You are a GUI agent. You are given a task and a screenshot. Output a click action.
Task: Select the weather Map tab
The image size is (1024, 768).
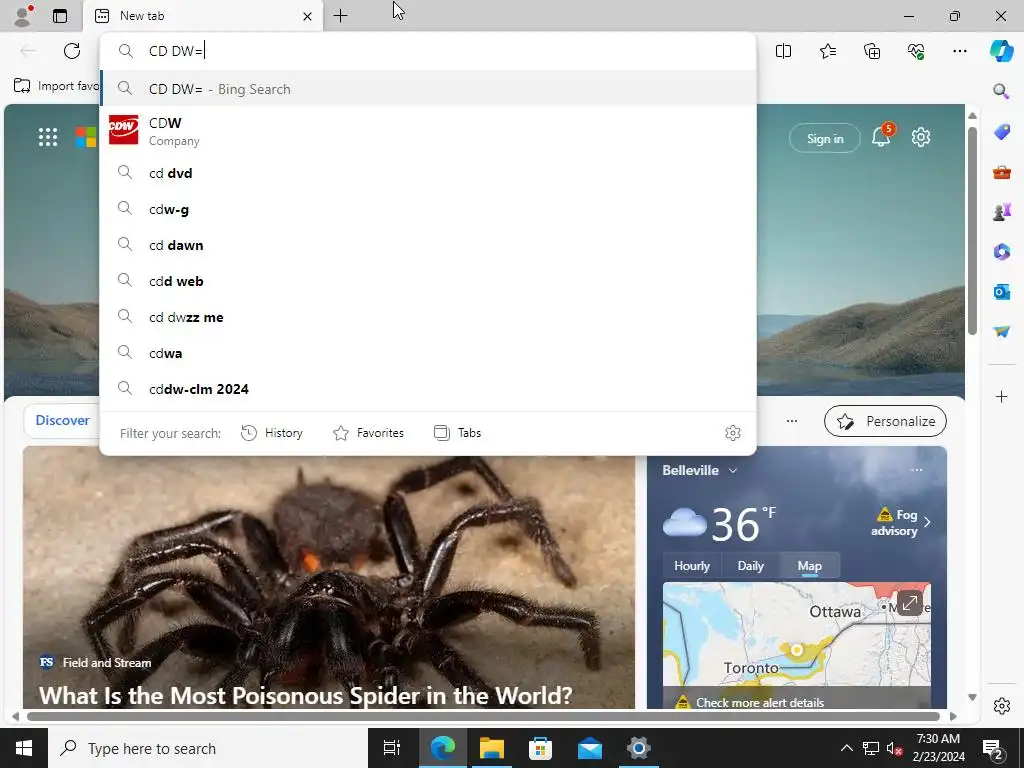pyautogui.click(x=809, y=566)
